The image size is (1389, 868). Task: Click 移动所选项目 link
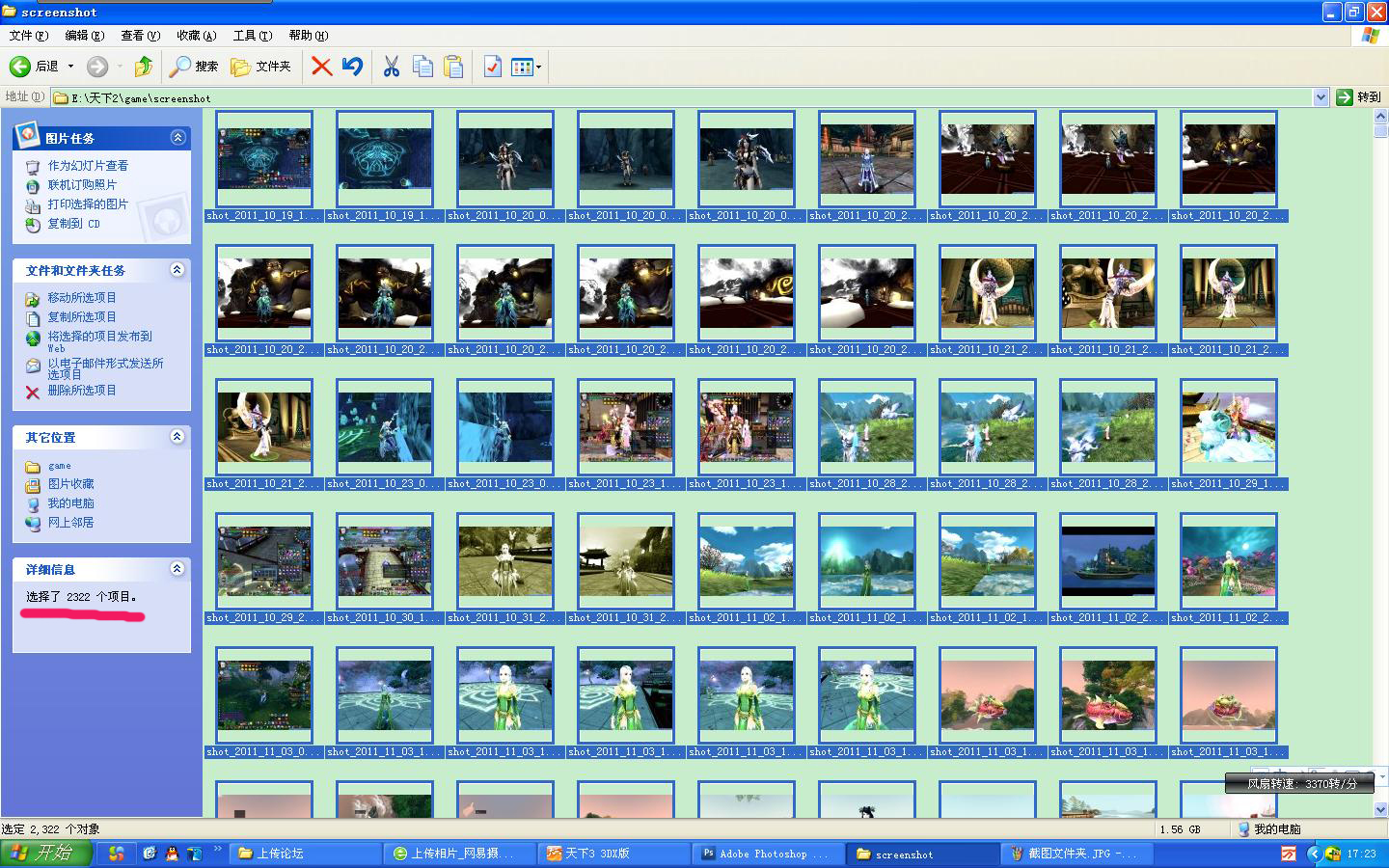pos(81,298)
